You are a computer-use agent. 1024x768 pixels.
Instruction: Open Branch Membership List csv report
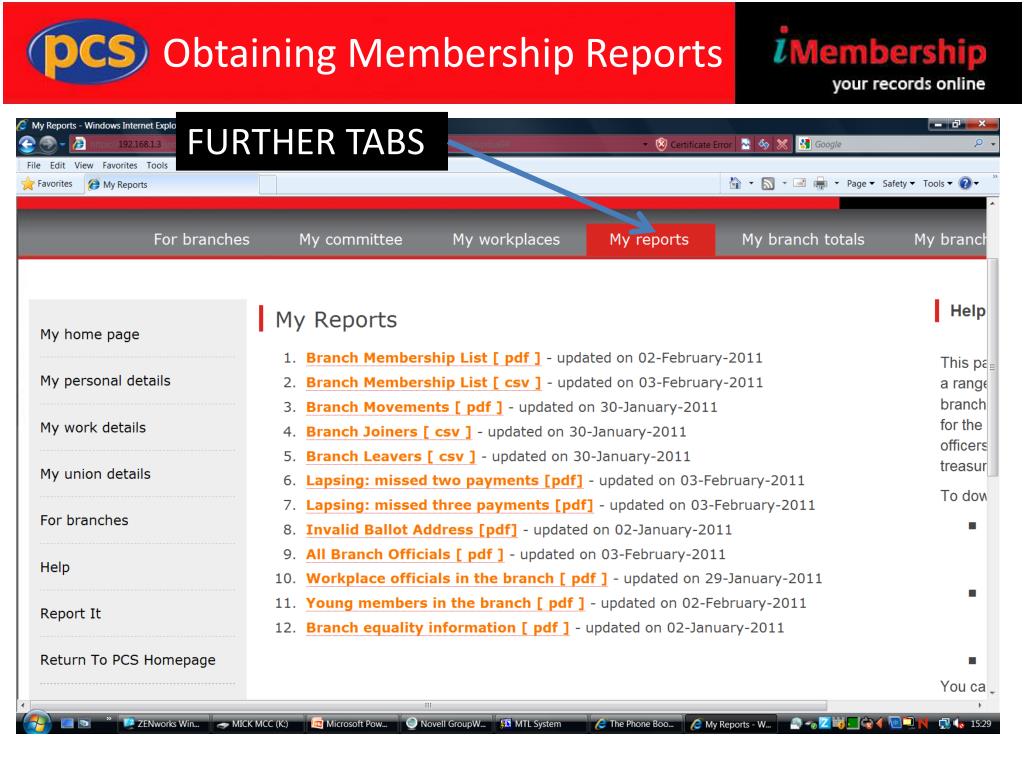click(x=423, y=383)
